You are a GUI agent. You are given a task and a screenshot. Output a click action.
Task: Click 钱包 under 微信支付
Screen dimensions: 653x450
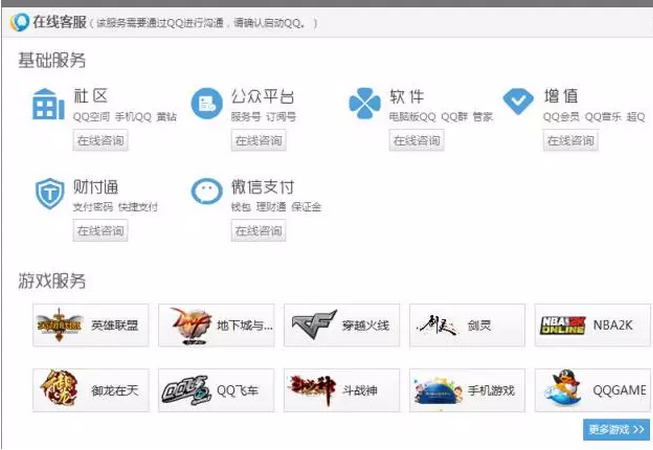point(241,207)
